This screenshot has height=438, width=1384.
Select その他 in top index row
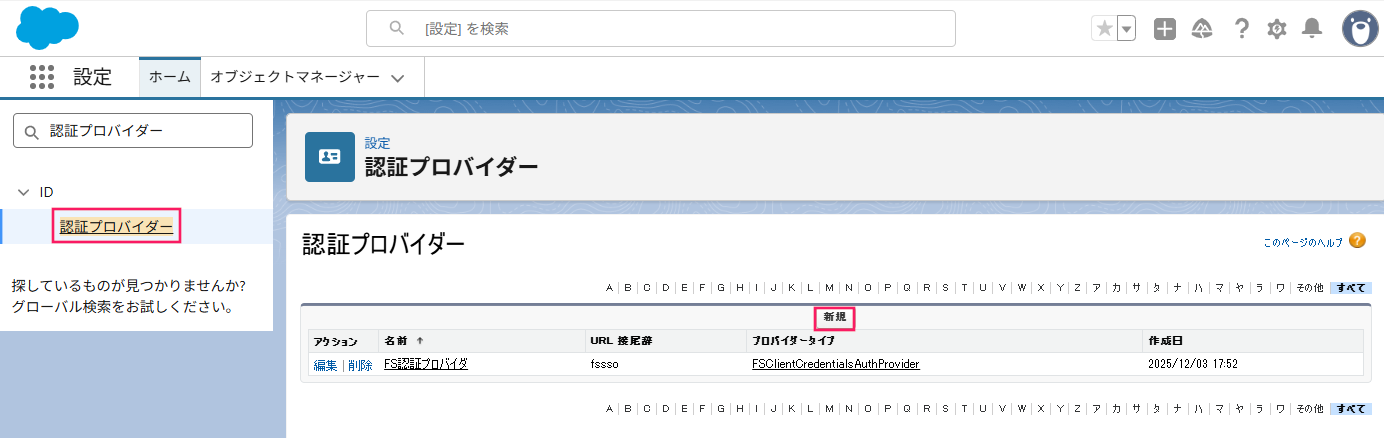(1310, 288)
